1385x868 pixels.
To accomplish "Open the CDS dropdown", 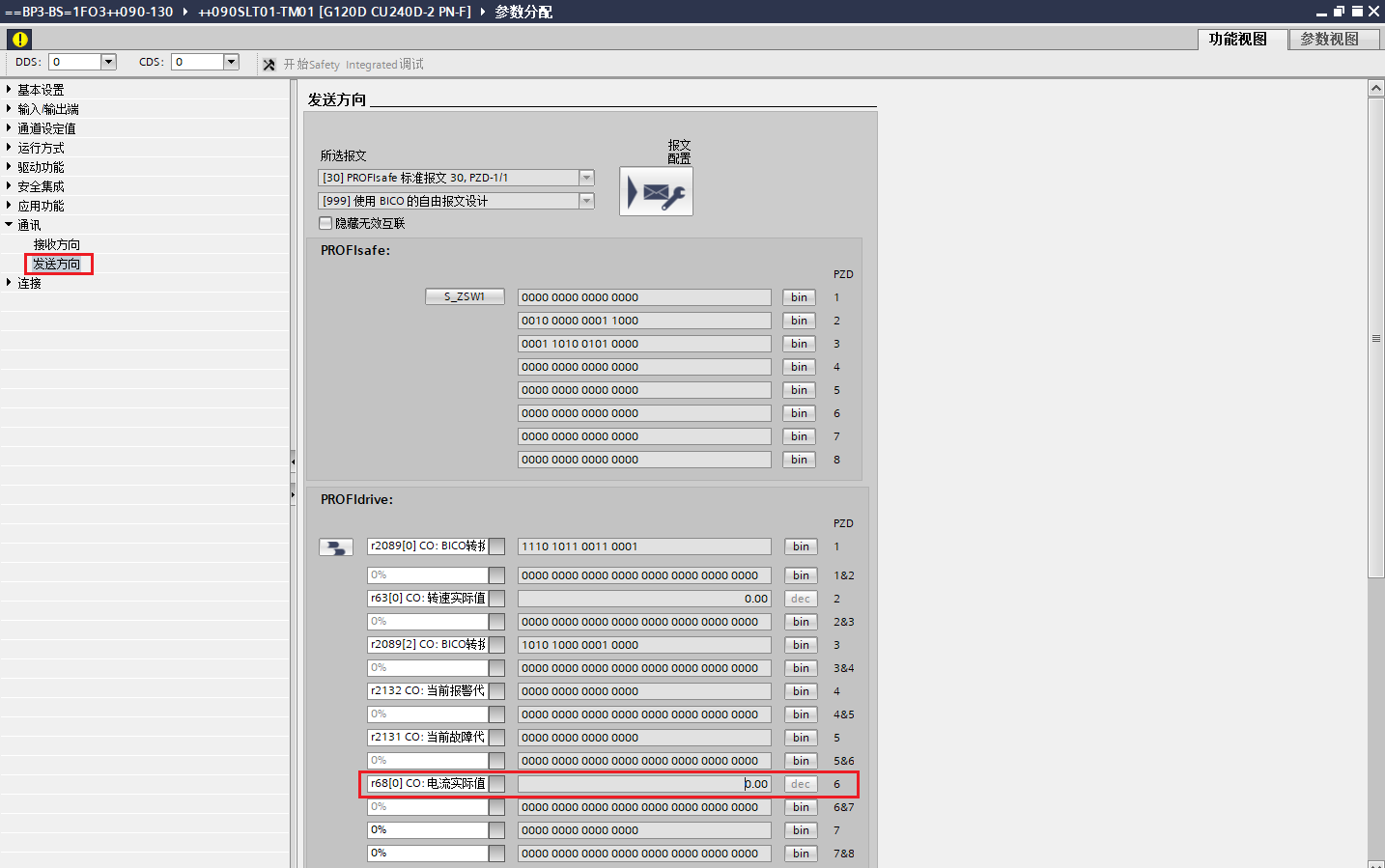I will pos(231,62).
